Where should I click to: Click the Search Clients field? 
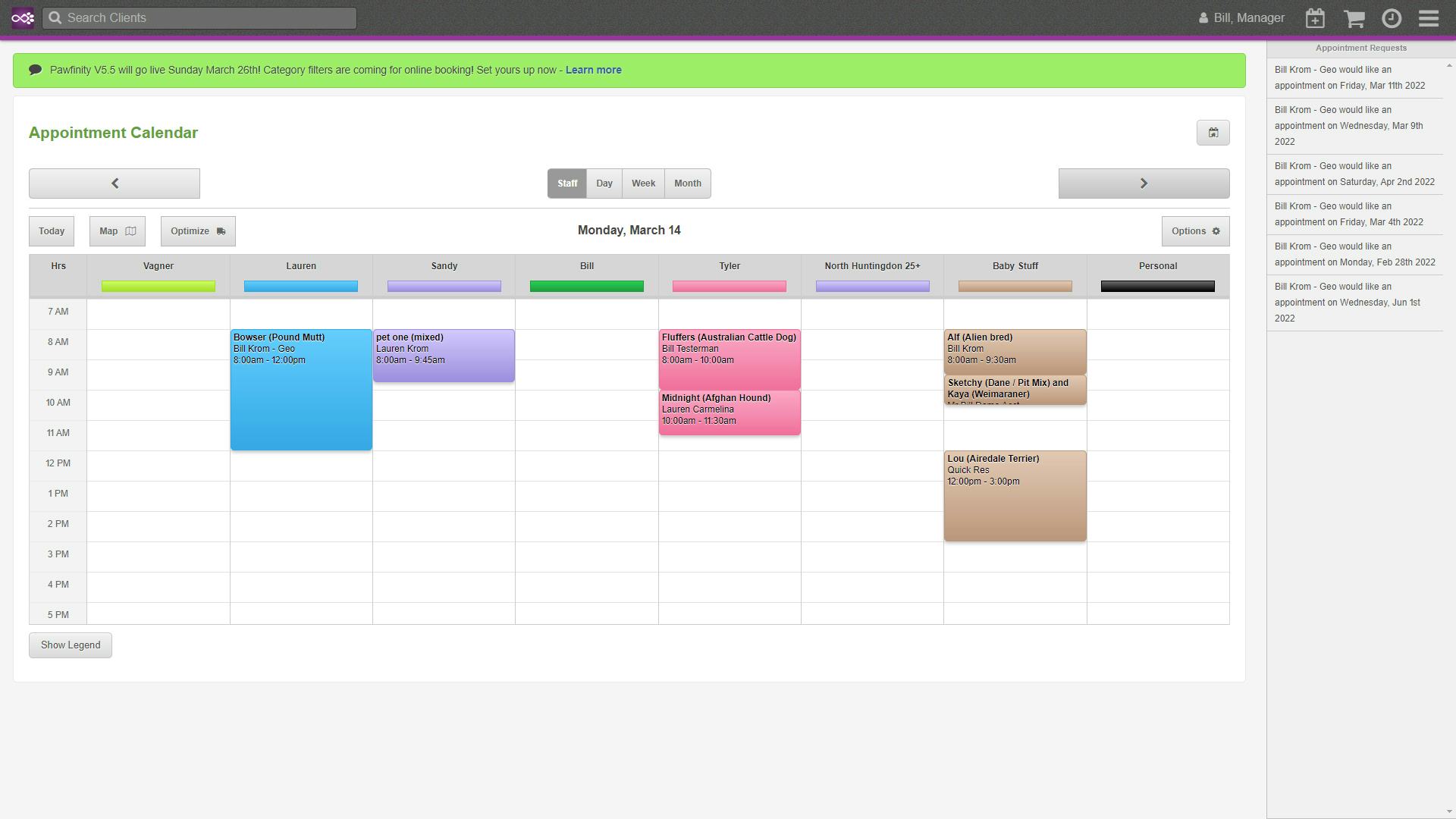pyautogui.click(x=199, y=18)
